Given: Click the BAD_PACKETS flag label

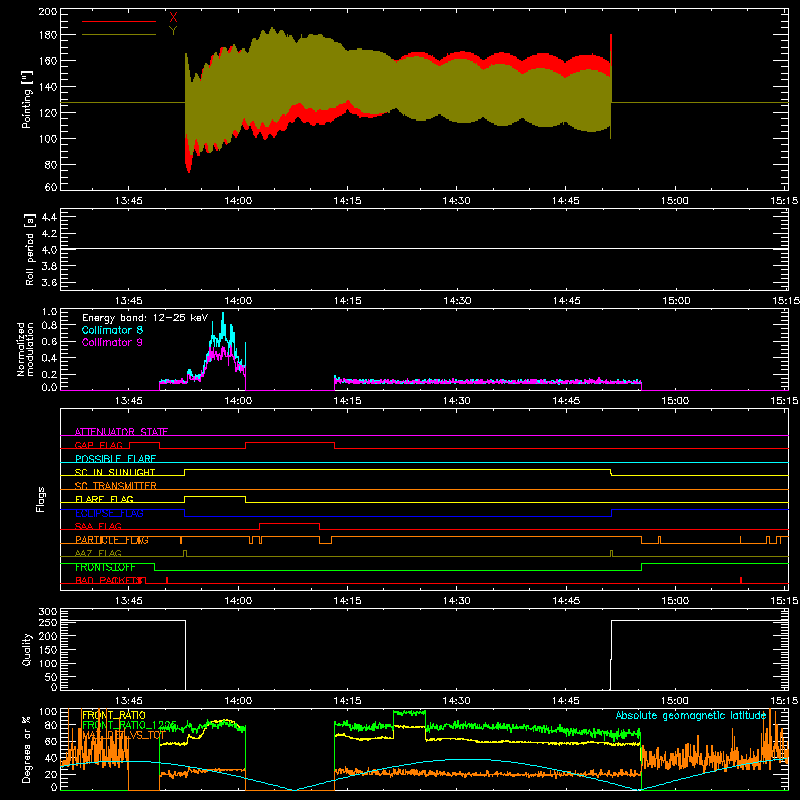Looking at the screenshot, I should [109, 580].
